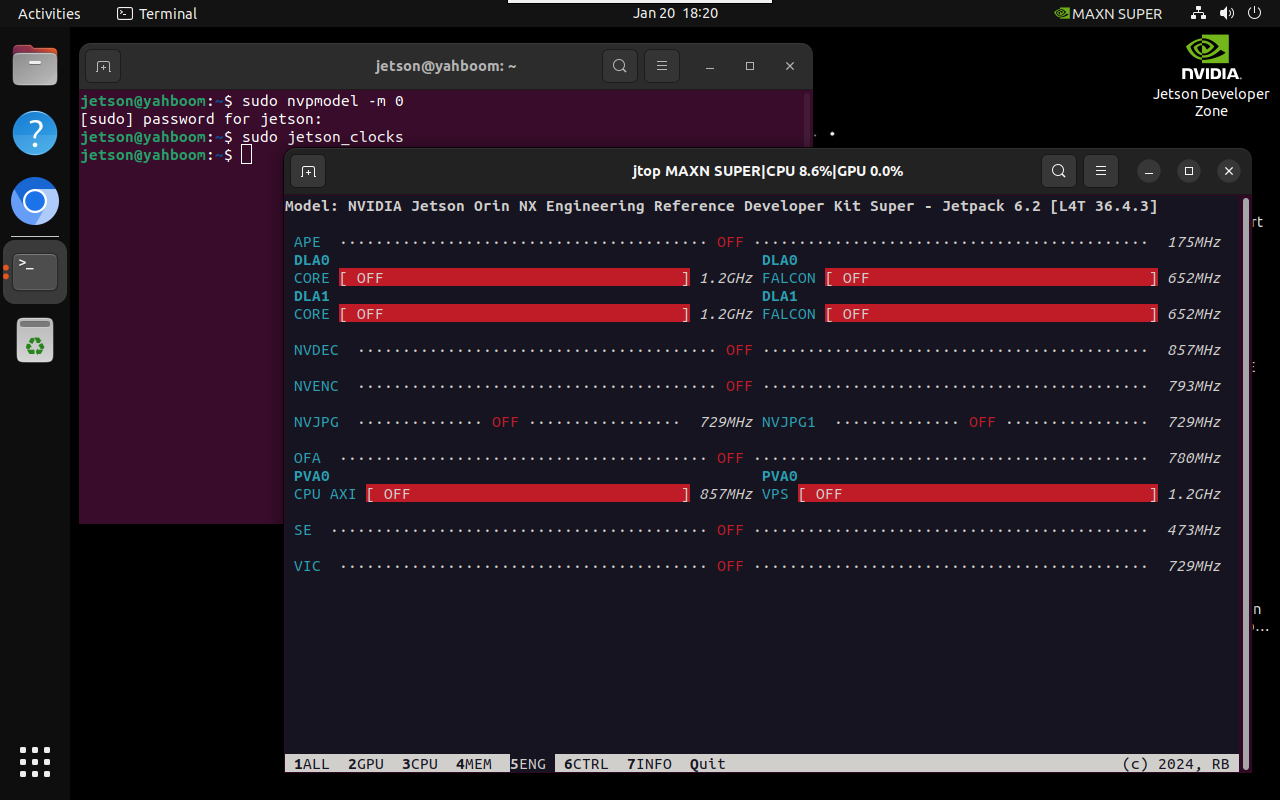Click network icon in top bar
1280x800 pixels.
tap(1199, 14)
